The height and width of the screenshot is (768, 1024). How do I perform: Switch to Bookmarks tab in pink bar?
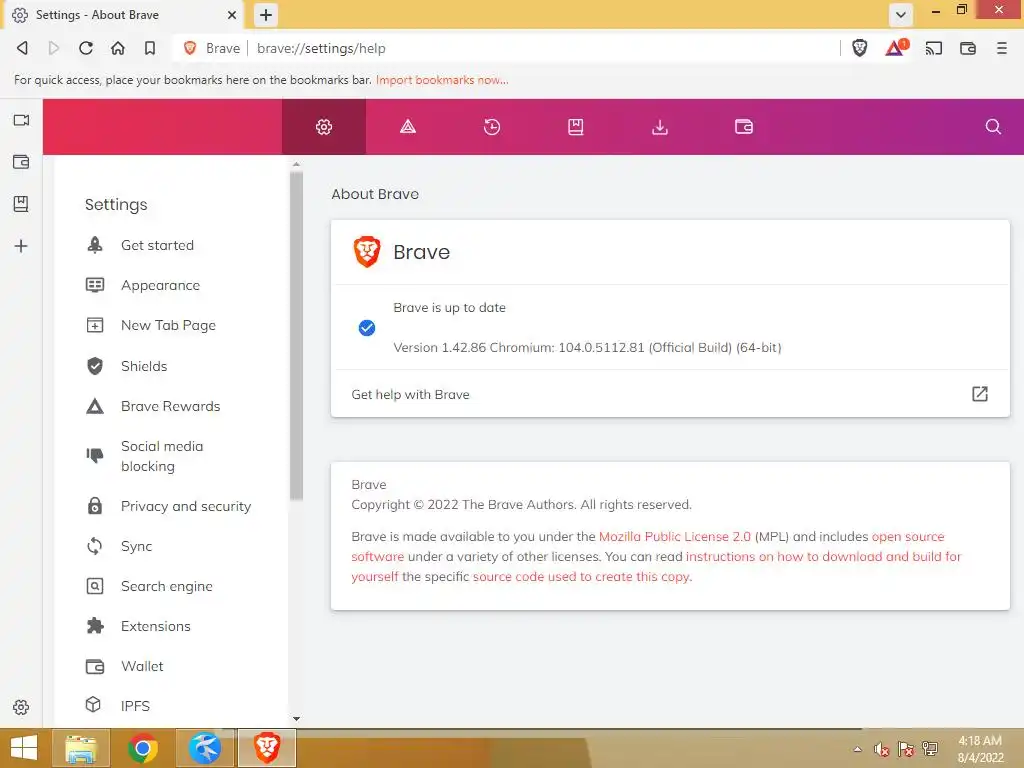(x=575, y=127)
